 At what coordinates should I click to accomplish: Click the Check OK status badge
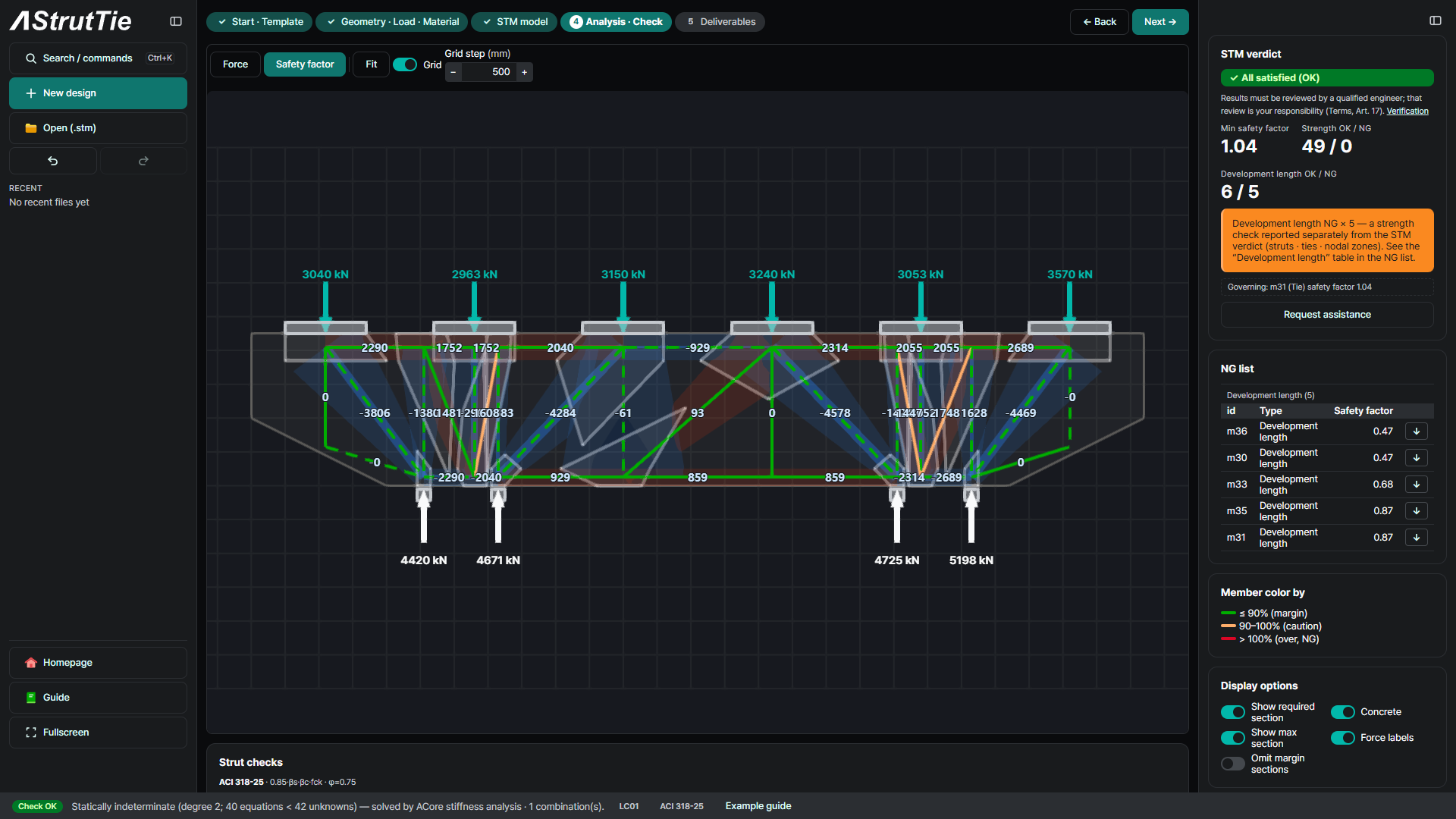click(x=37, y=806)
